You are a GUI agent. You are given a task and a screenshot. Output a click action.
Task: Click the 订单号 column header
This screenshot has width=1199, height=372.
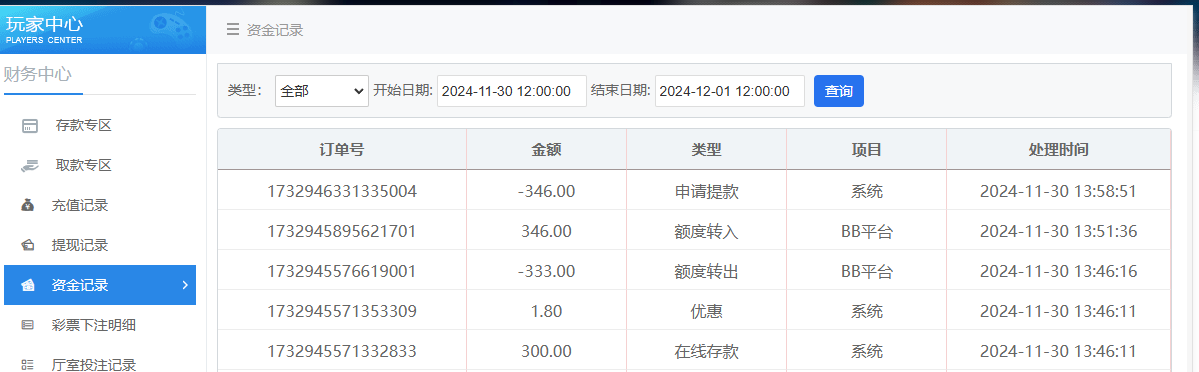pos(342,149)
